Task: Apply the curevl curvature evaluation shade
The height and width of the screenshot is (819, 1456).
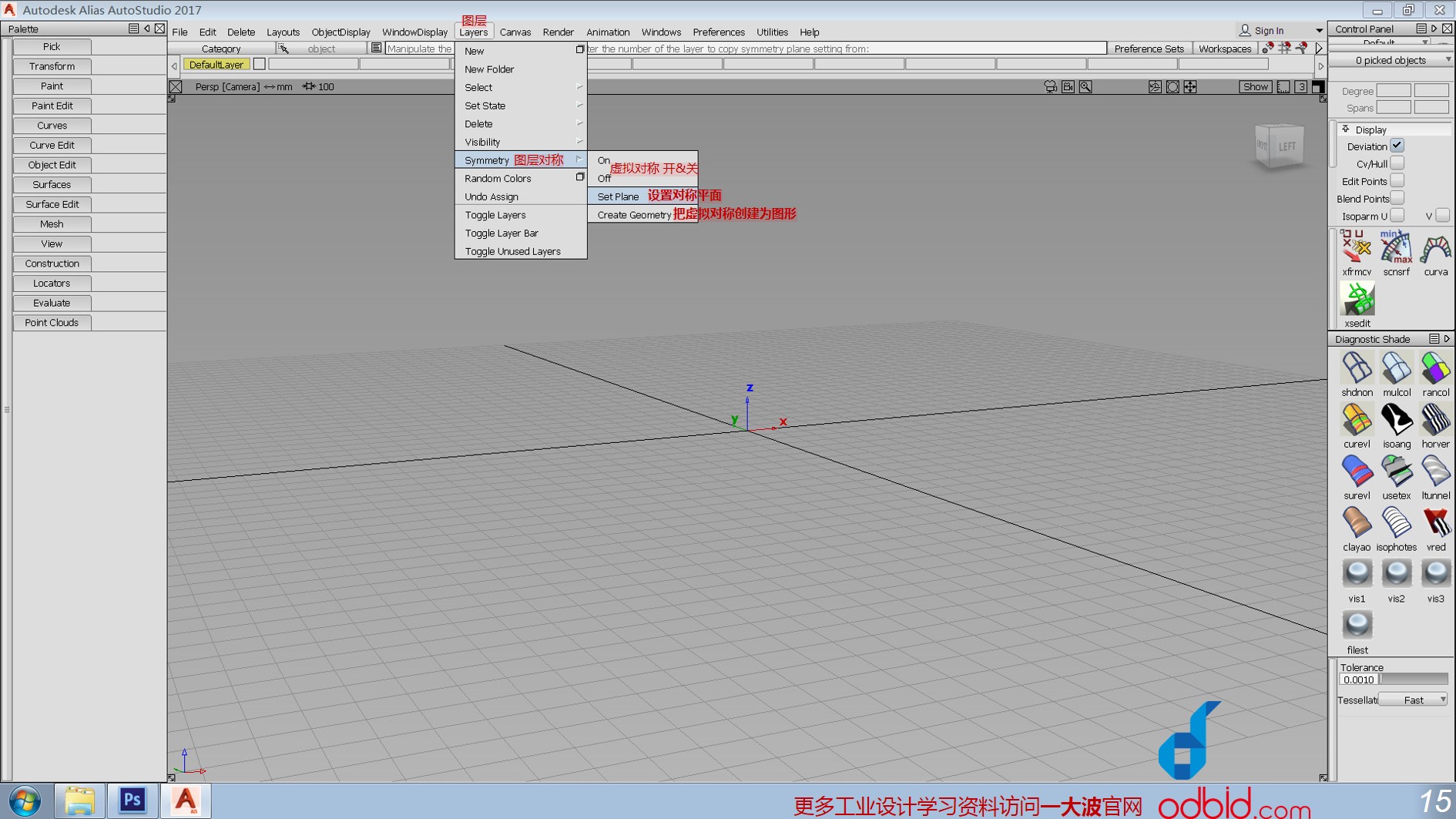Action: 1357,420
